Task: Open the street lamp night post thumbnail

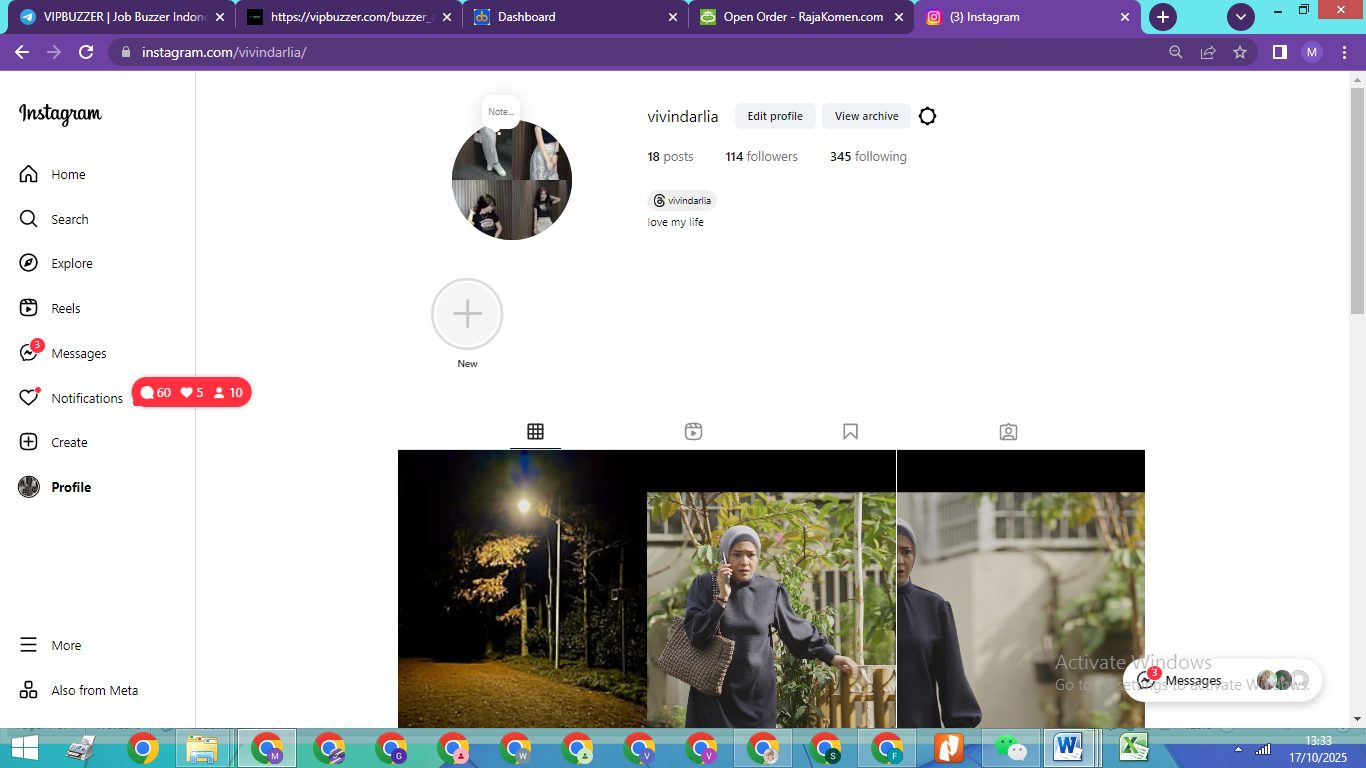Action: pos(521,590)
